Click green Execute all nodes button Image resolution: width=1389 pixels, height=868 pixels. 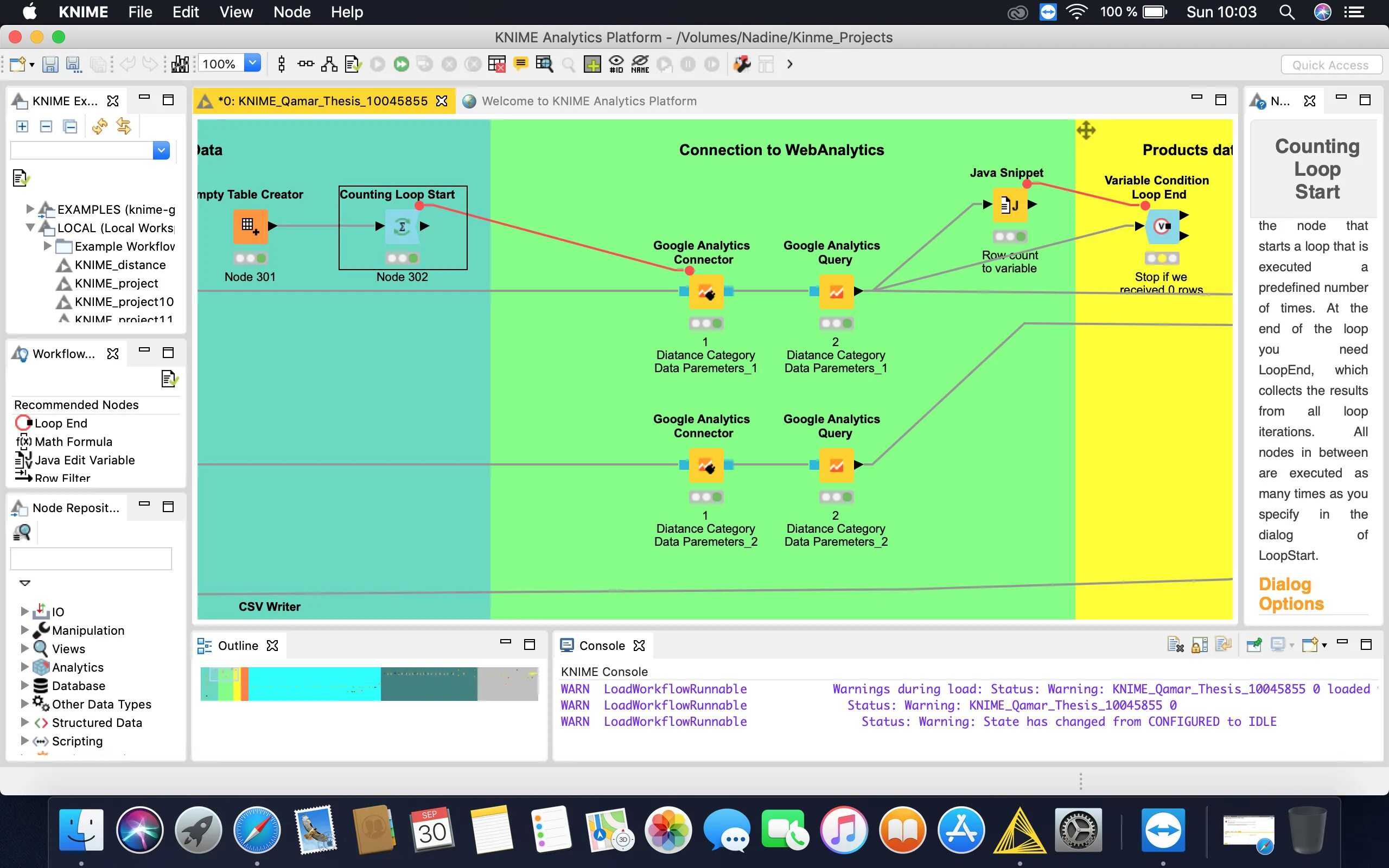tap(401, 65)
